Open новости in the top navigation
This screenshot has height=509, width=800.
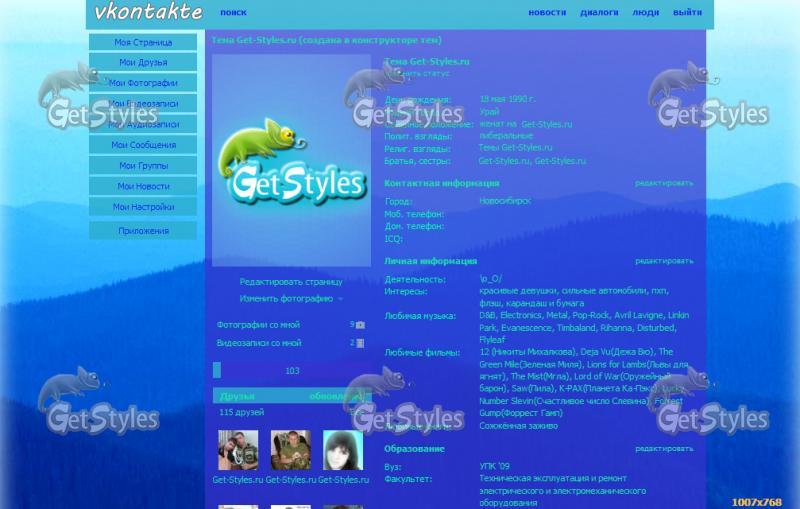[547, 13]
